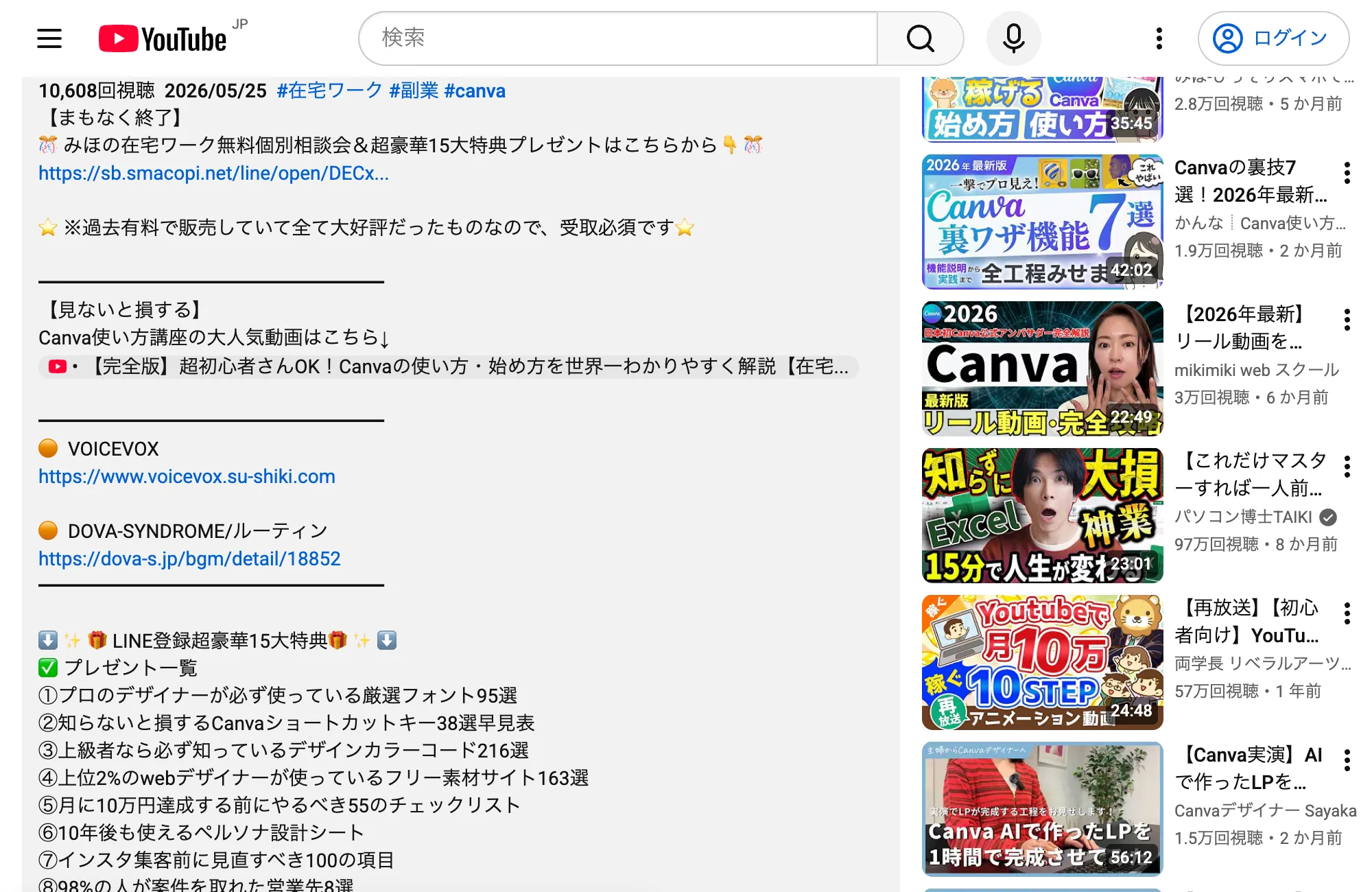This screenshot has width=1372, height=892.
Task: Click the ②Canvaショートカットキー38選早見表 item
Action: tap(287, 723)
